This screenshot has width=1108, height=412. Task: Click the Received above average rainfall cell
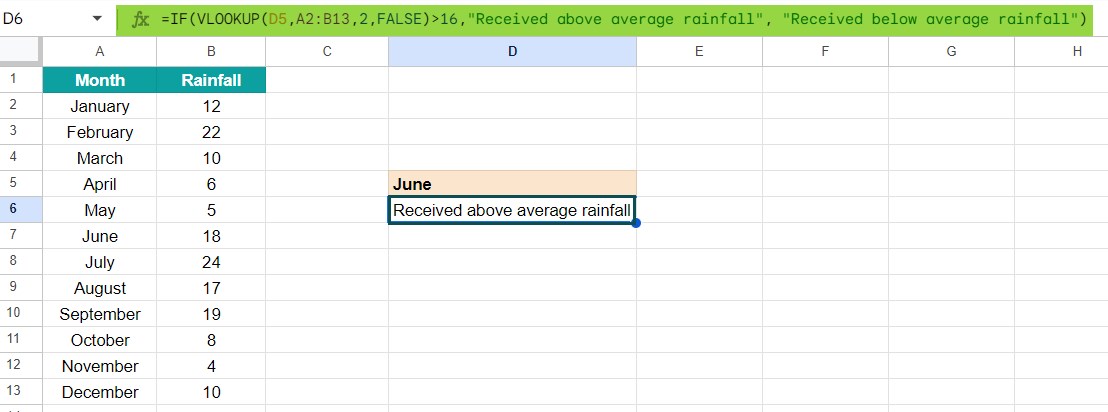click(x=512, y=210)
